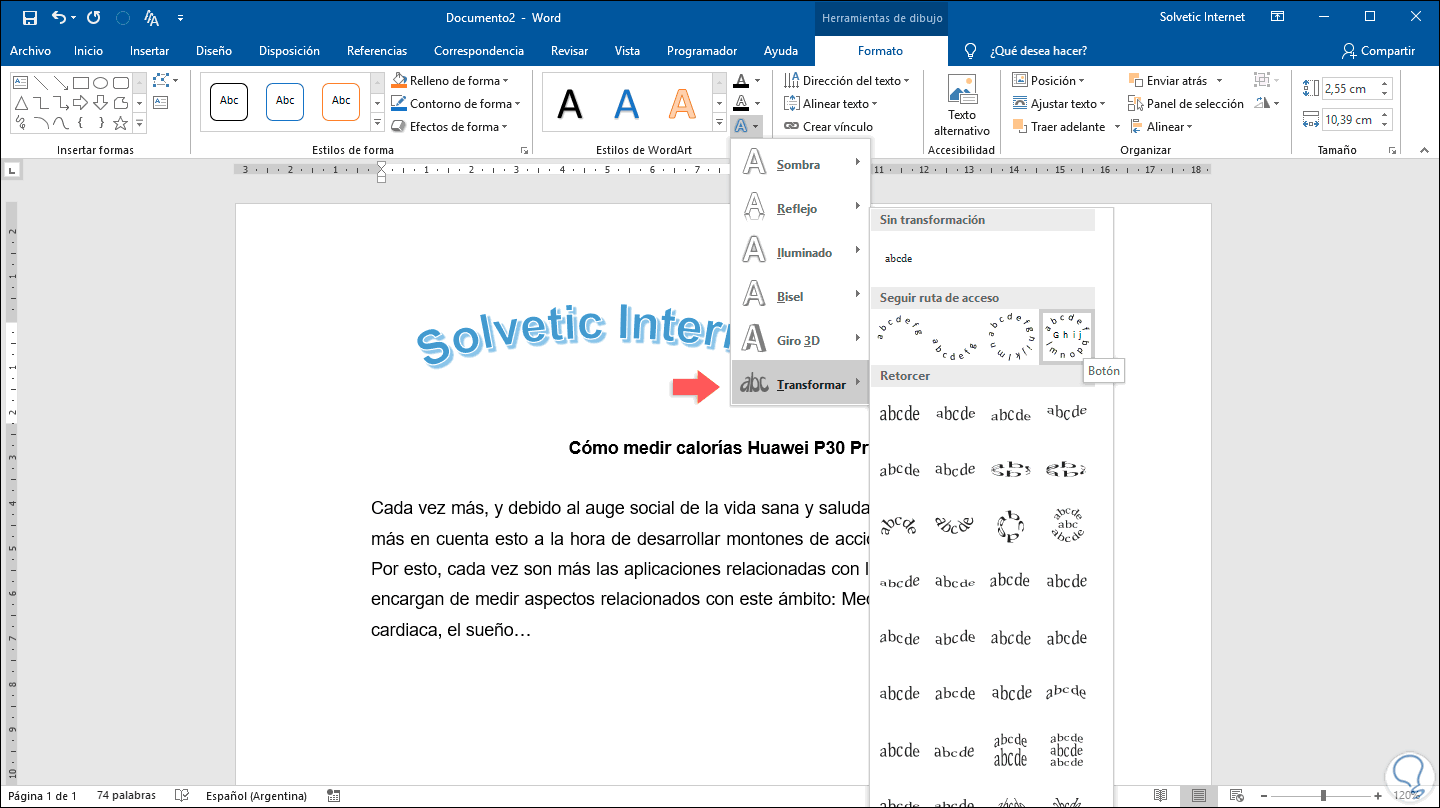
Task: Switch to the Vista tab
Action: pyautogui.click(x=627, y=51)
